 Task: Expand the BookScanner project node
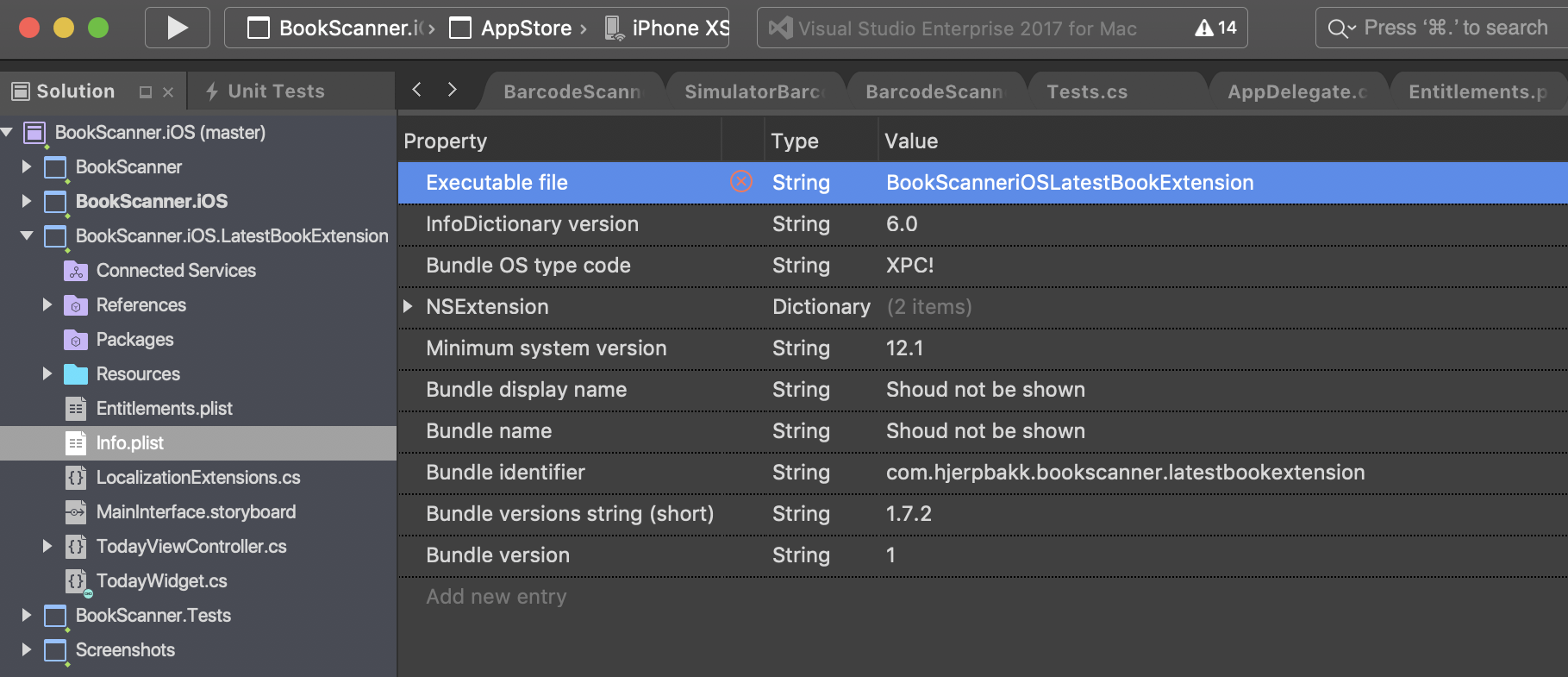pyautogui.click(x=27, y=166)
